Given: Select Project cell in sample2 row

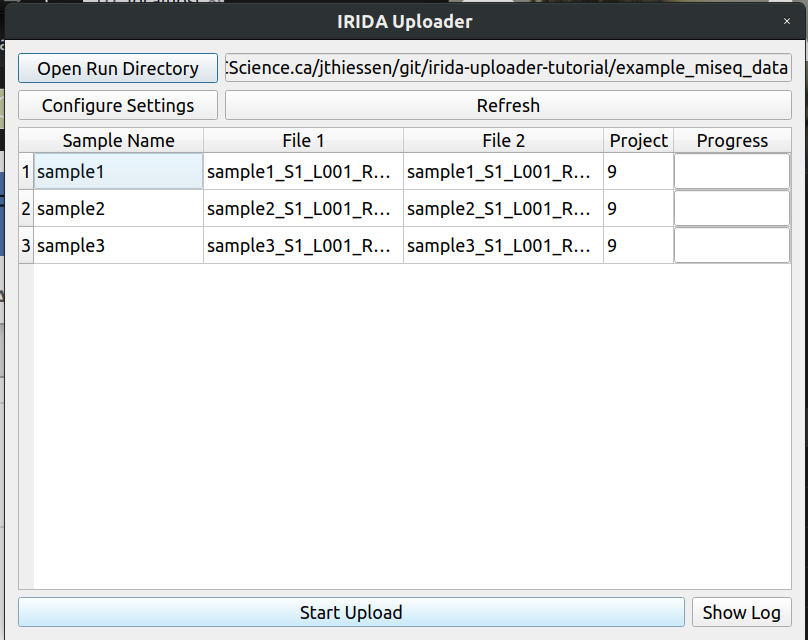Looking at the screenshot, I should coord(638,208).
